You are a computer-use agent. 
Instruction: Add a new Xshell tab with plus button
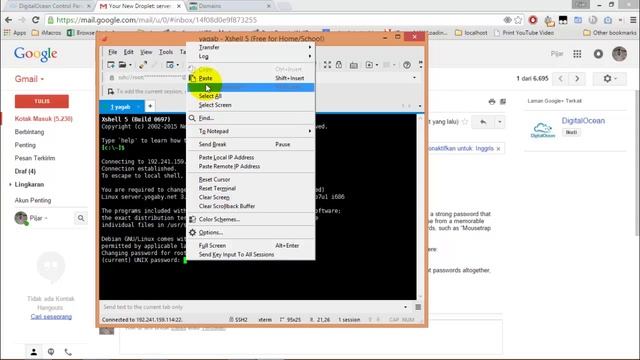click(150, 107)
